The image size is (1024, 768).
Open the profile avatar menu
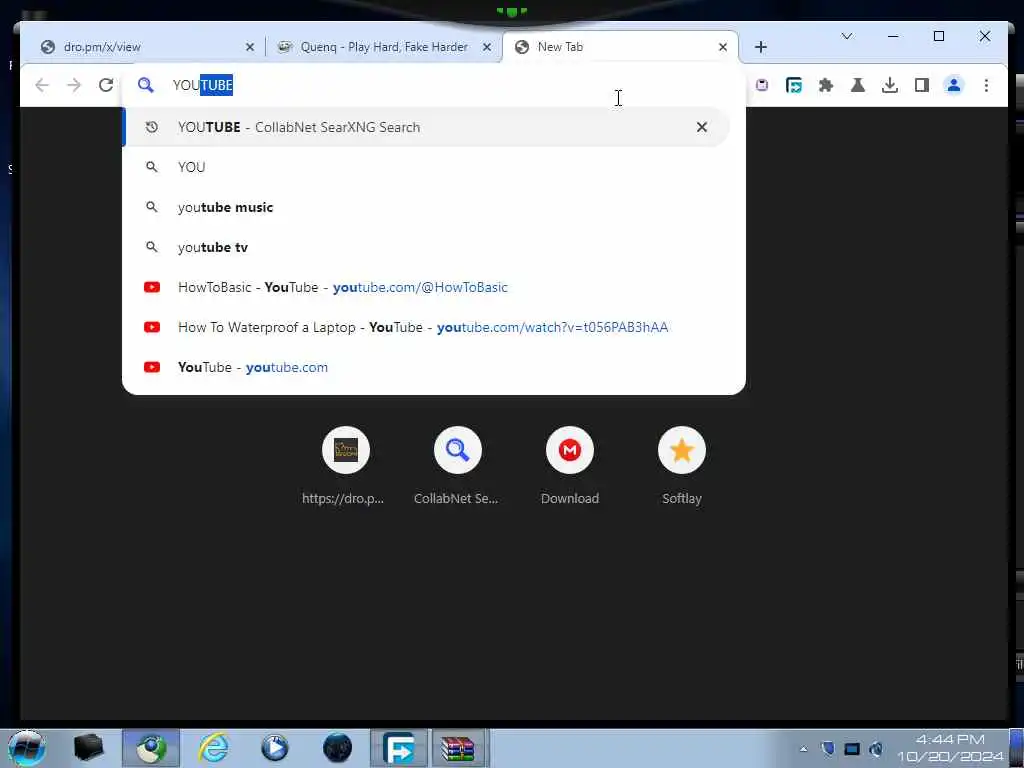(953, 85)
